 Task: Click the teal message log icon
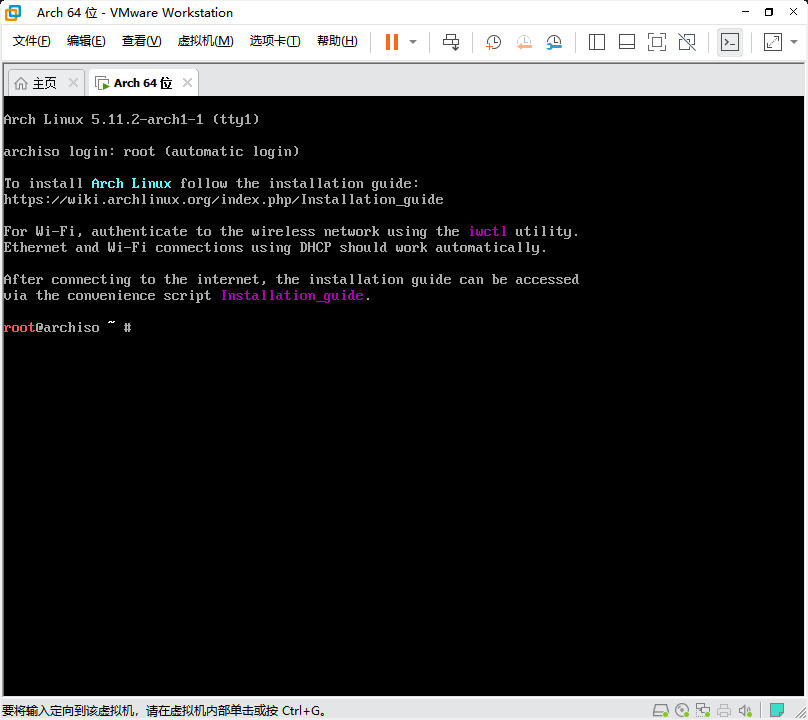(x=777, y=710)
